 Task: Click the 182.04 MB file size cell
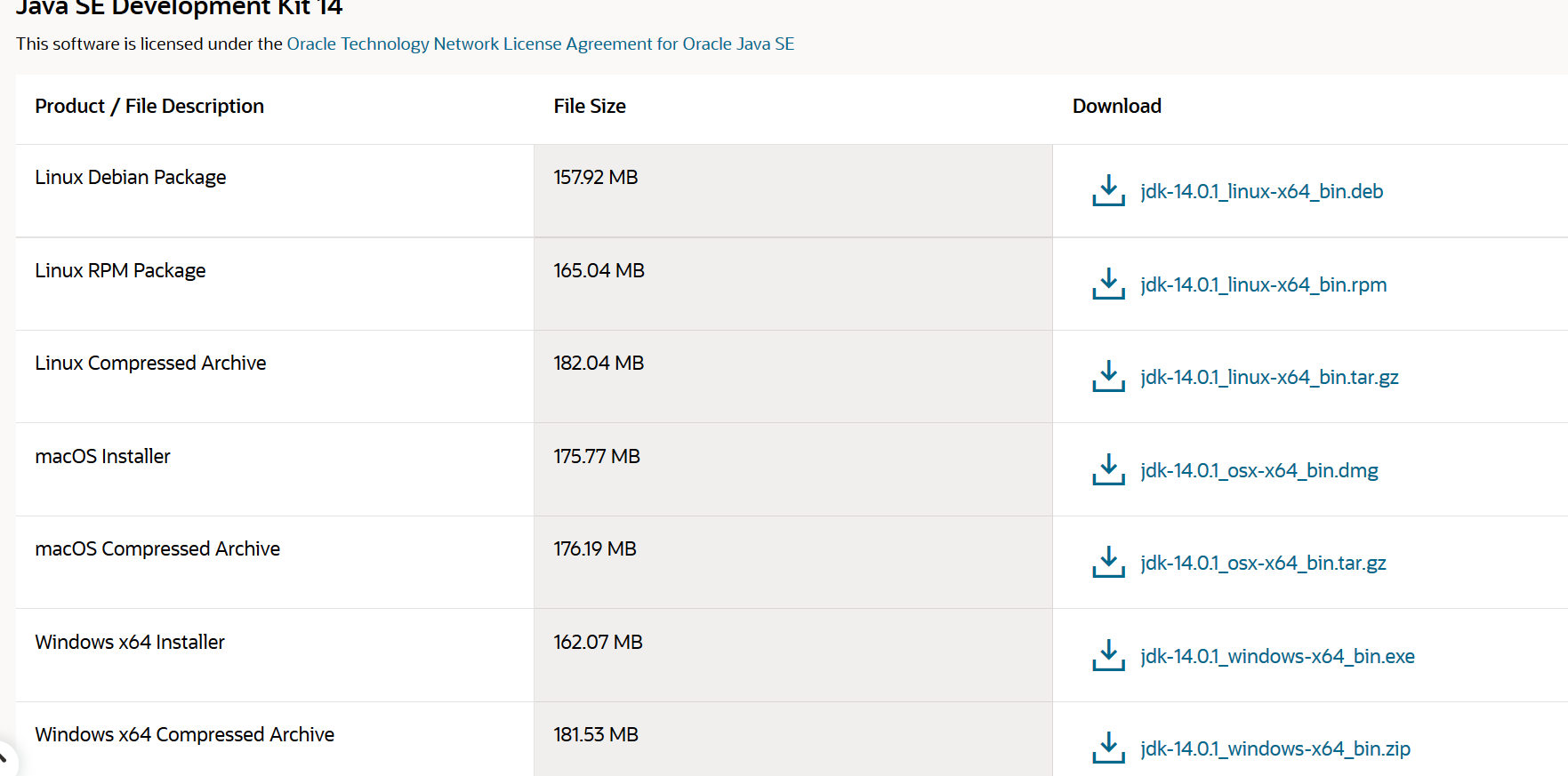[792, 377]
